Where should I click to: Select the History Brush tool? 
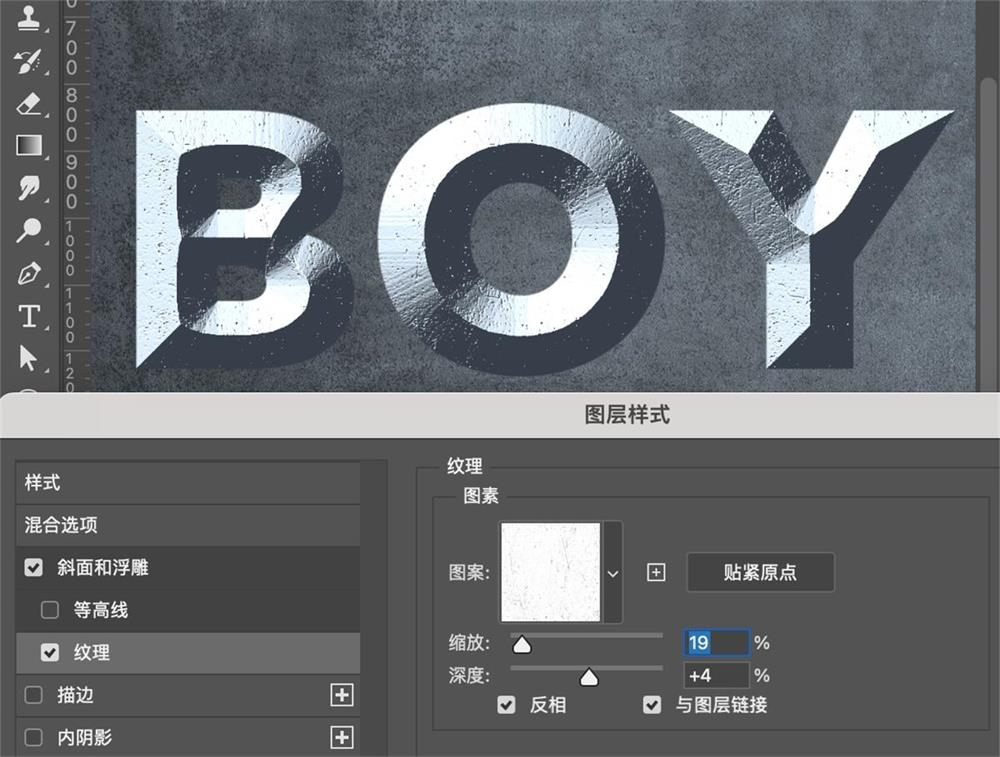point(28,61)
